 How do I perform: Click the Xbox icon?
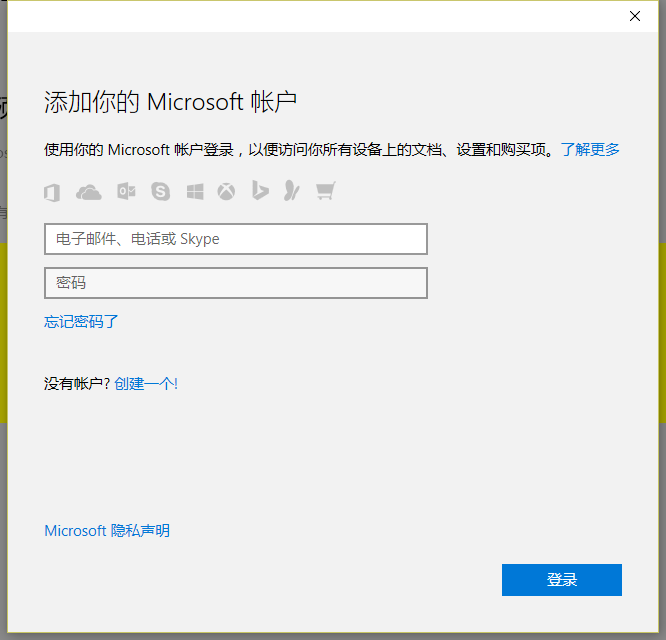pos(226,192)
